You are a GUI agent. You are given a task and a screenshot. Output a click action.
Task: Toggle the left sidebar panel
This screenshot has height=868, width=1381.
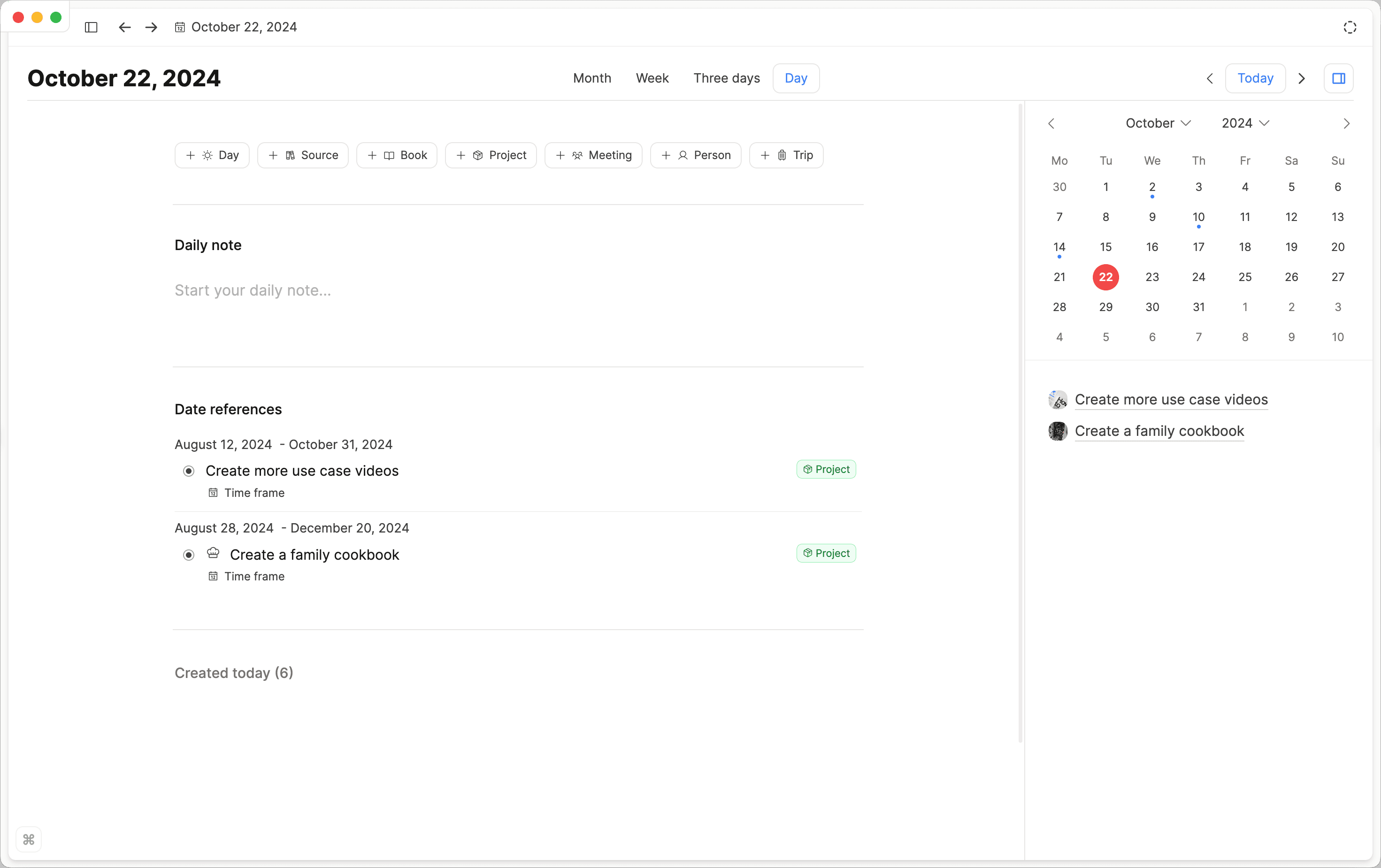click(91, 27)
